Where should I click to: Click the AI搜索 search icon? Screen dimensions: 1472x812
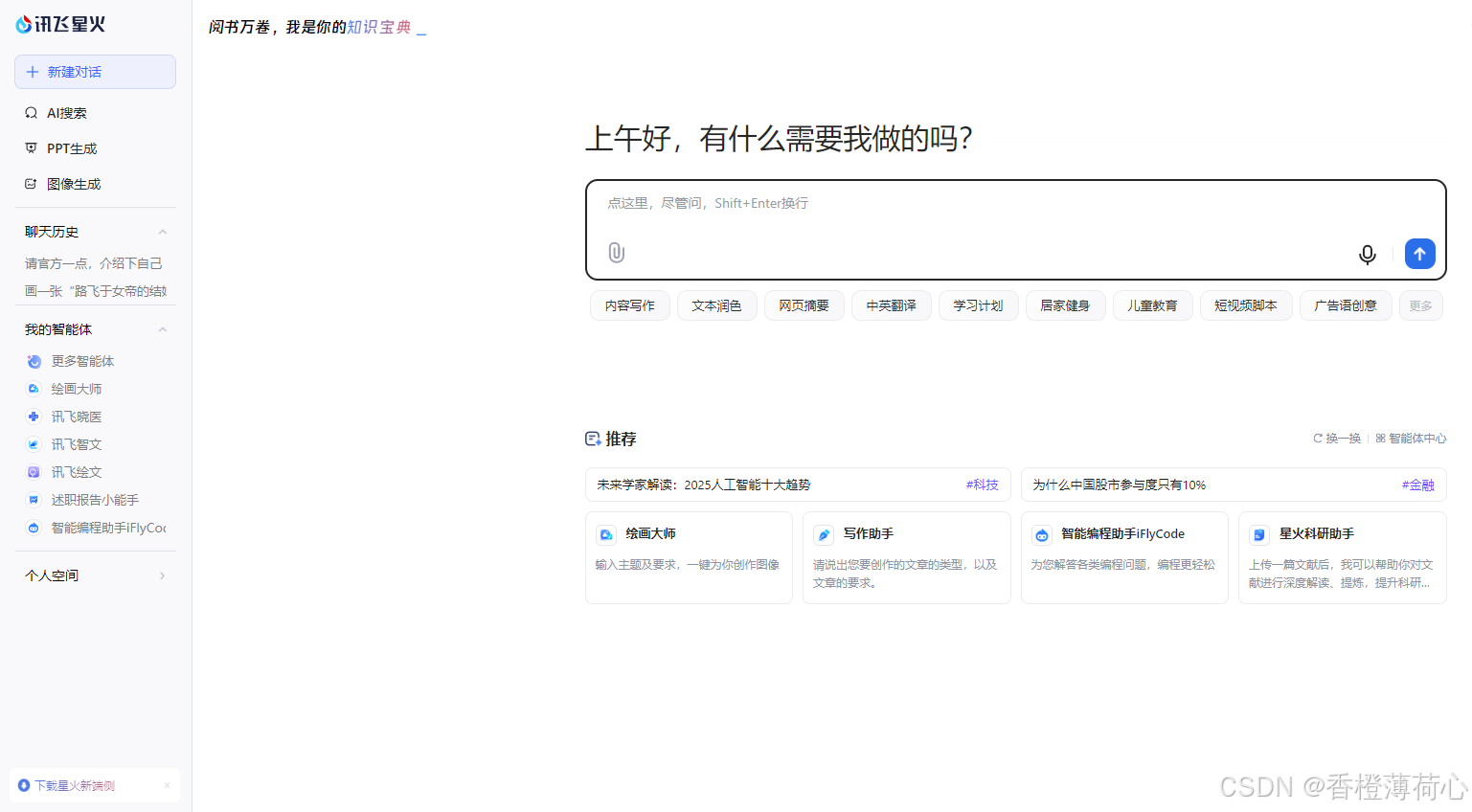coord(31,113)
